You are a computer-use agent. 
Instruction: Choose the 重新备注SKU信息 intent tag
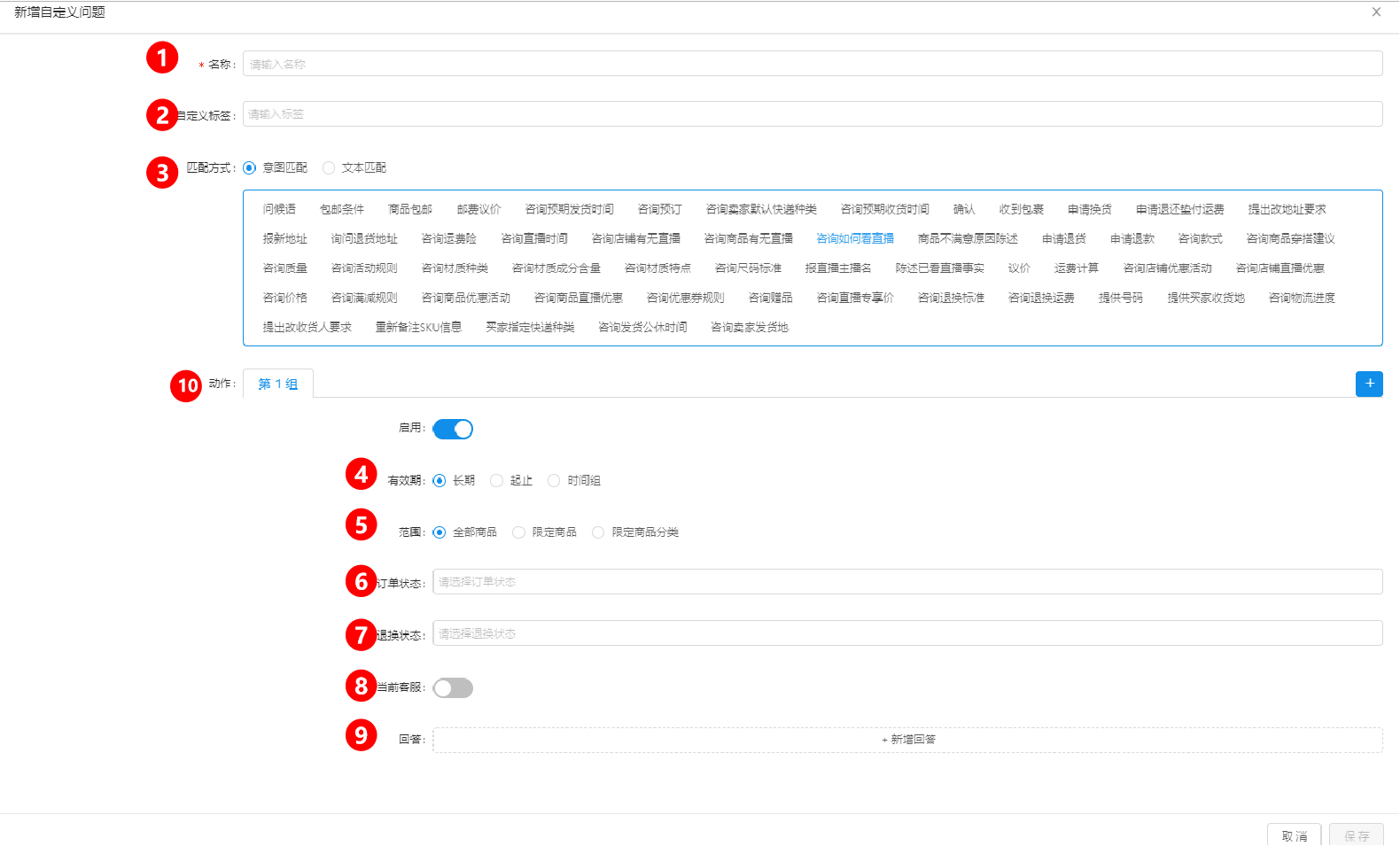tap(418, 327)
